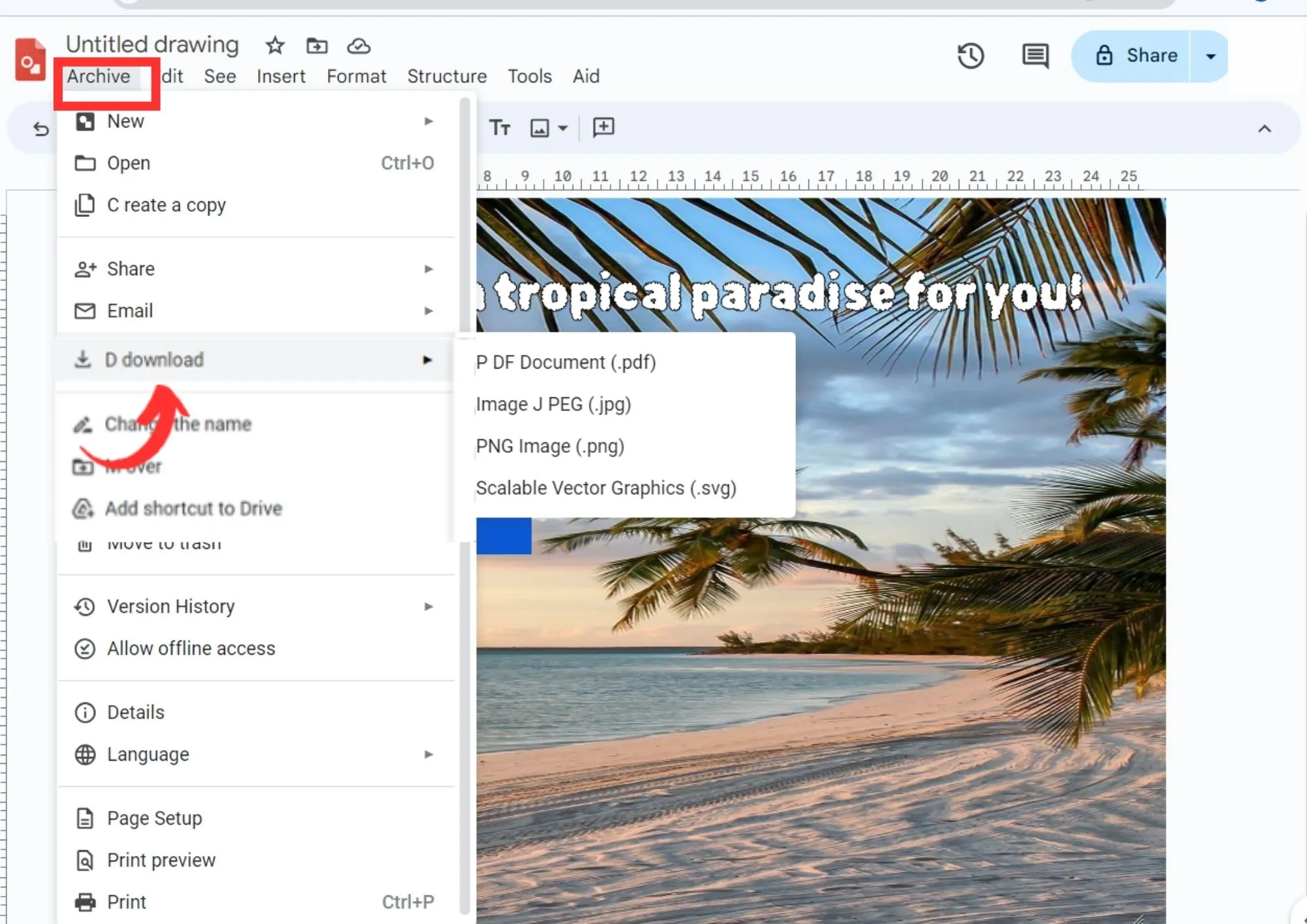Screen dimensions: 1307x924
Task: Select PDF Document download format
Action: [x=565, y=362]
